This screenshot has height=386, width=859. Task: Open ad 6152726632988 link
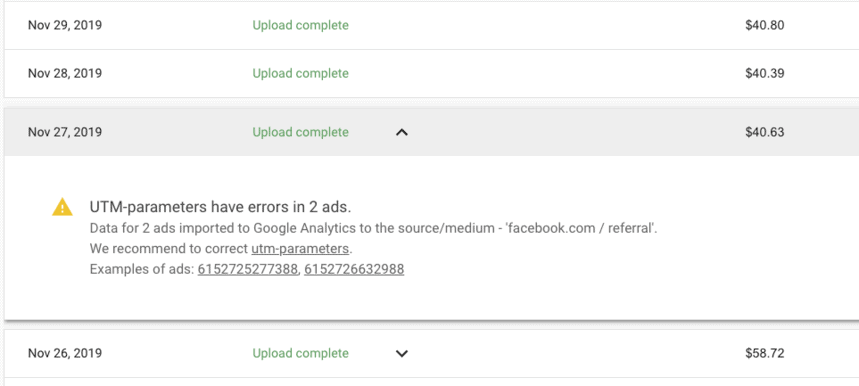point(354,269)
